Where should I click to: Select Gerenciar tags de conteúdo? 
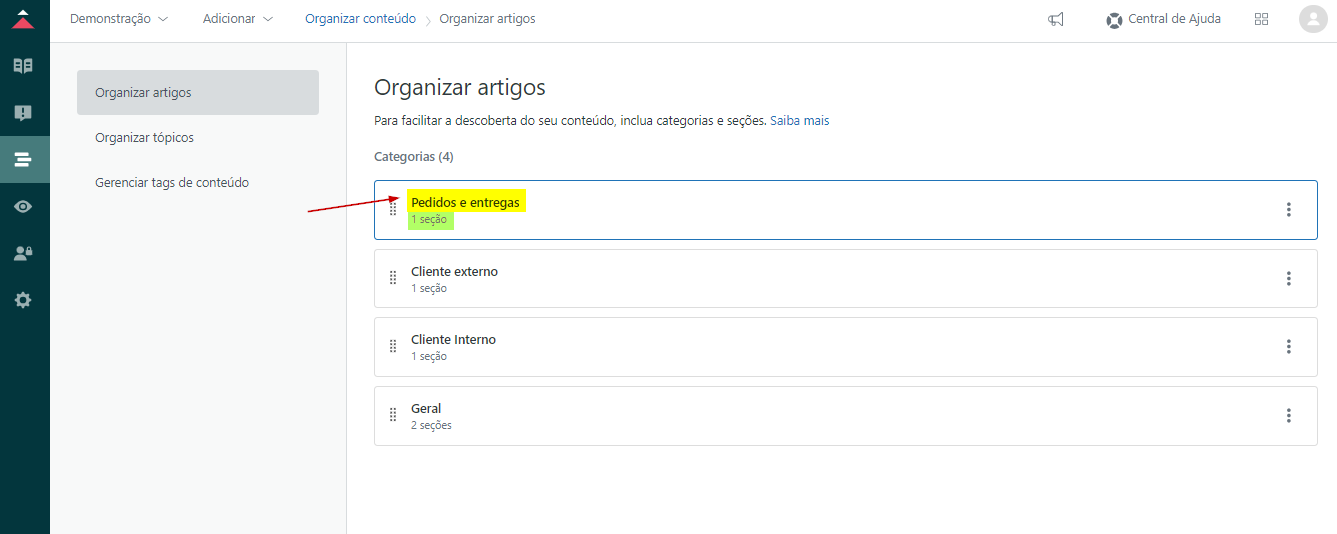[x=172, y=183]
